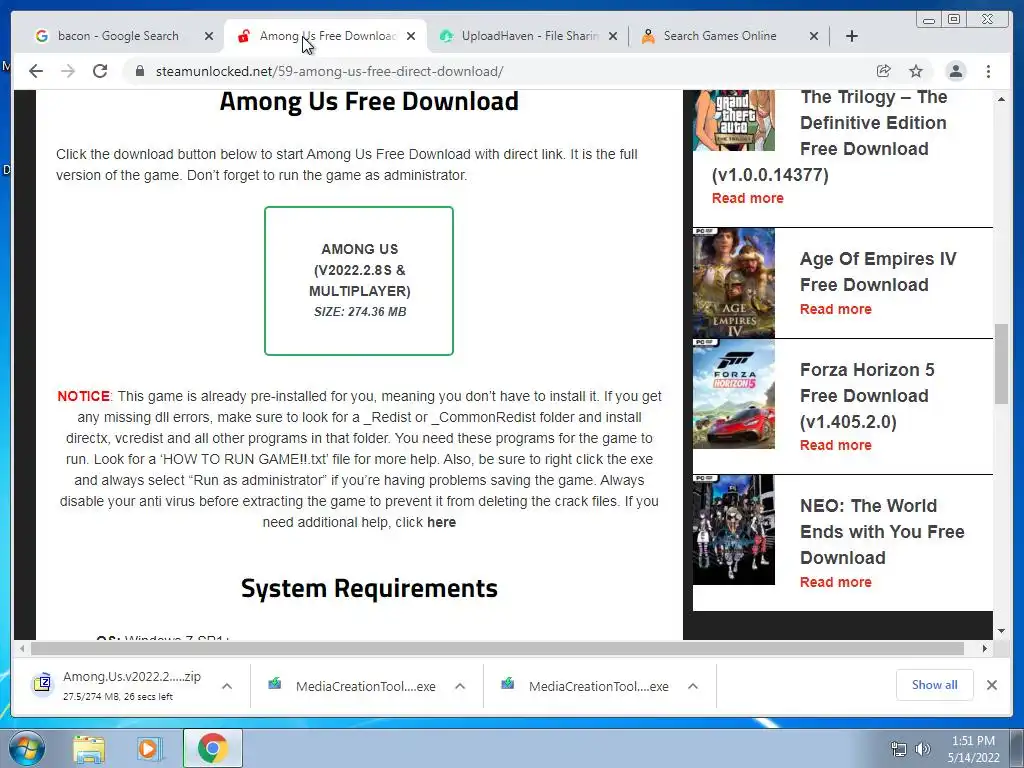This screenshot has width=1024, height=768.
Task: Click first MediaCreationTool file icon
Action: pos(275,684)
